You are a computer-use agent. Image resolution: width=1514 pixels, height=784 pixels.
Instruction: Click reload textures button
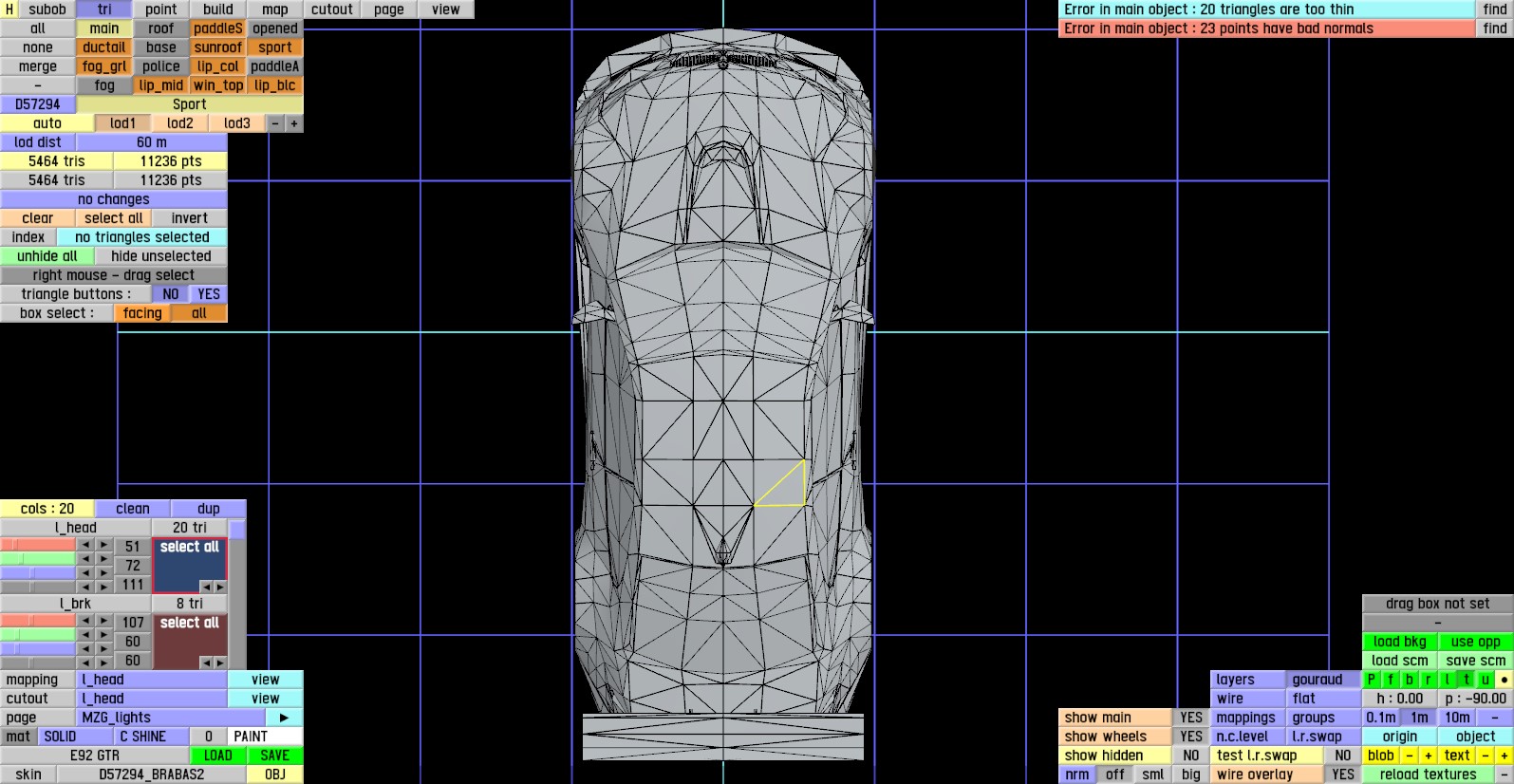(1429, 775)
